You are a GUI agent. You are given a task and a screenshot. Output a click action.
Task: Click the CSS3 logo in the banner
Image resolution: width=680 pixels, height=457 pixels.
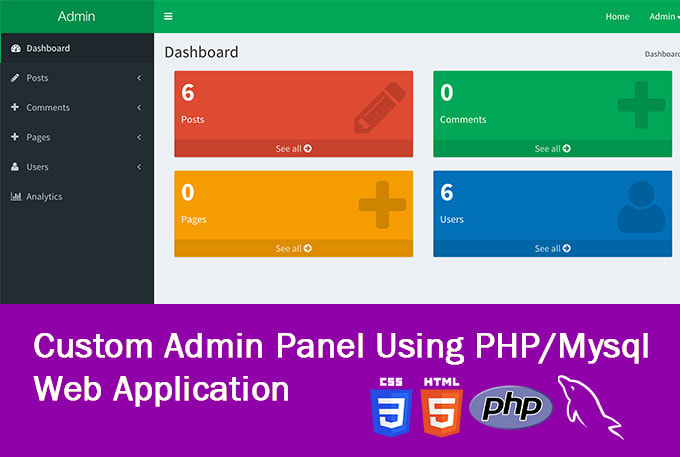click(391, 407)
